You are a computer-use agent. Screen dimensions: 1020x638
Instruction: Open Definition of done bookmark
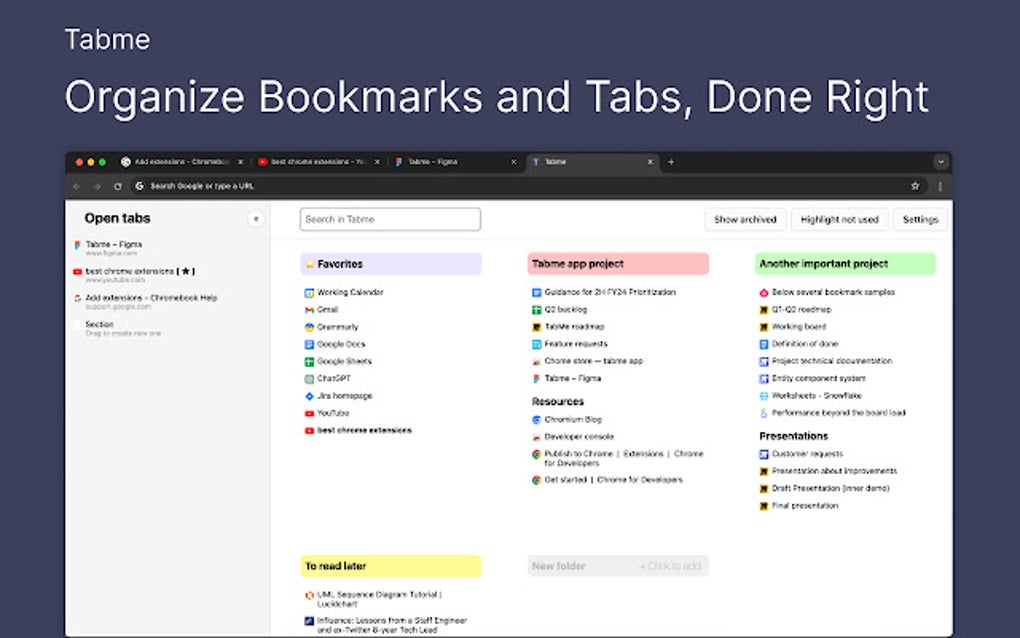pos(798,344)
